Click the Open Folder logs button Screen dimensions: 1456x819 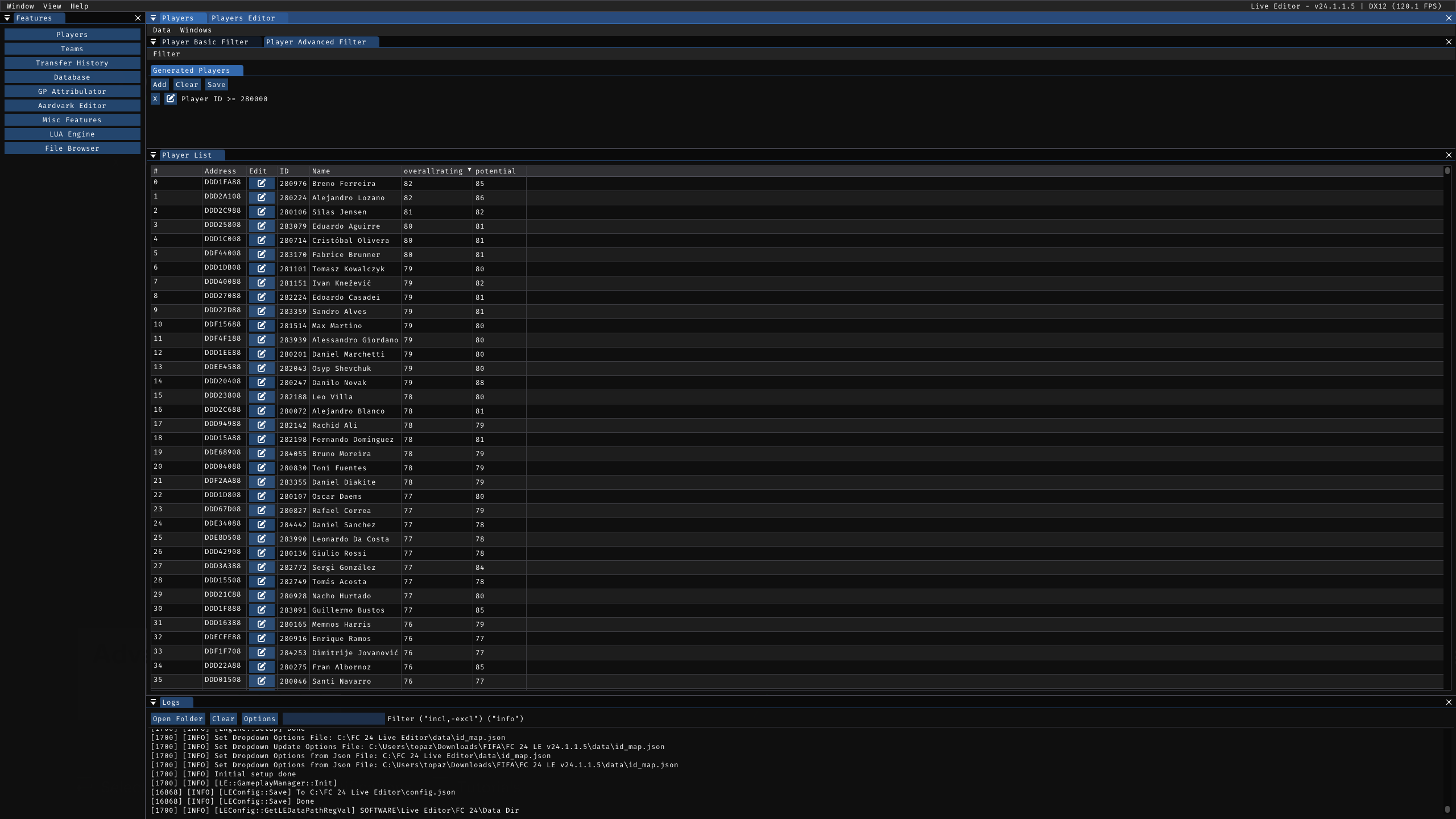pyautogui.click(x=177, y=719)
